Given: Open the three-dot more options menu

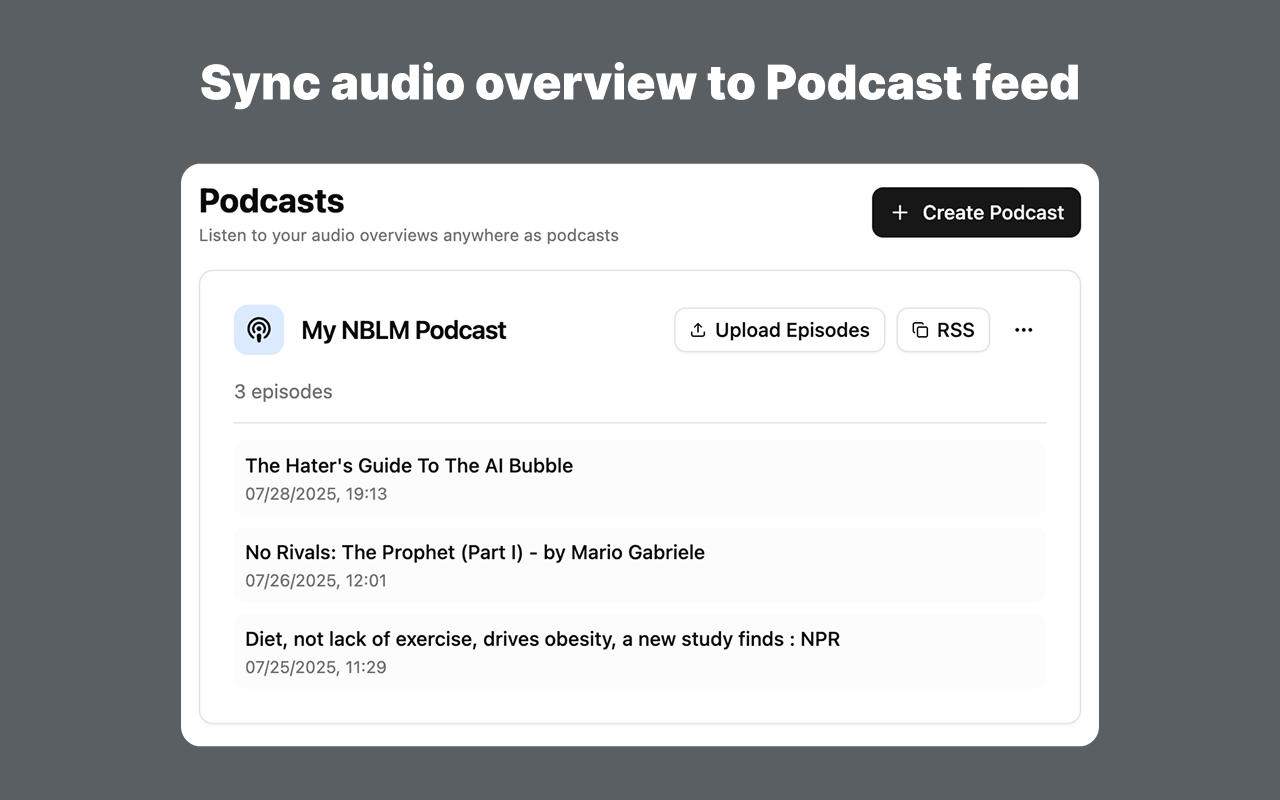Looking at the screenshot, I should [1023, 330].
